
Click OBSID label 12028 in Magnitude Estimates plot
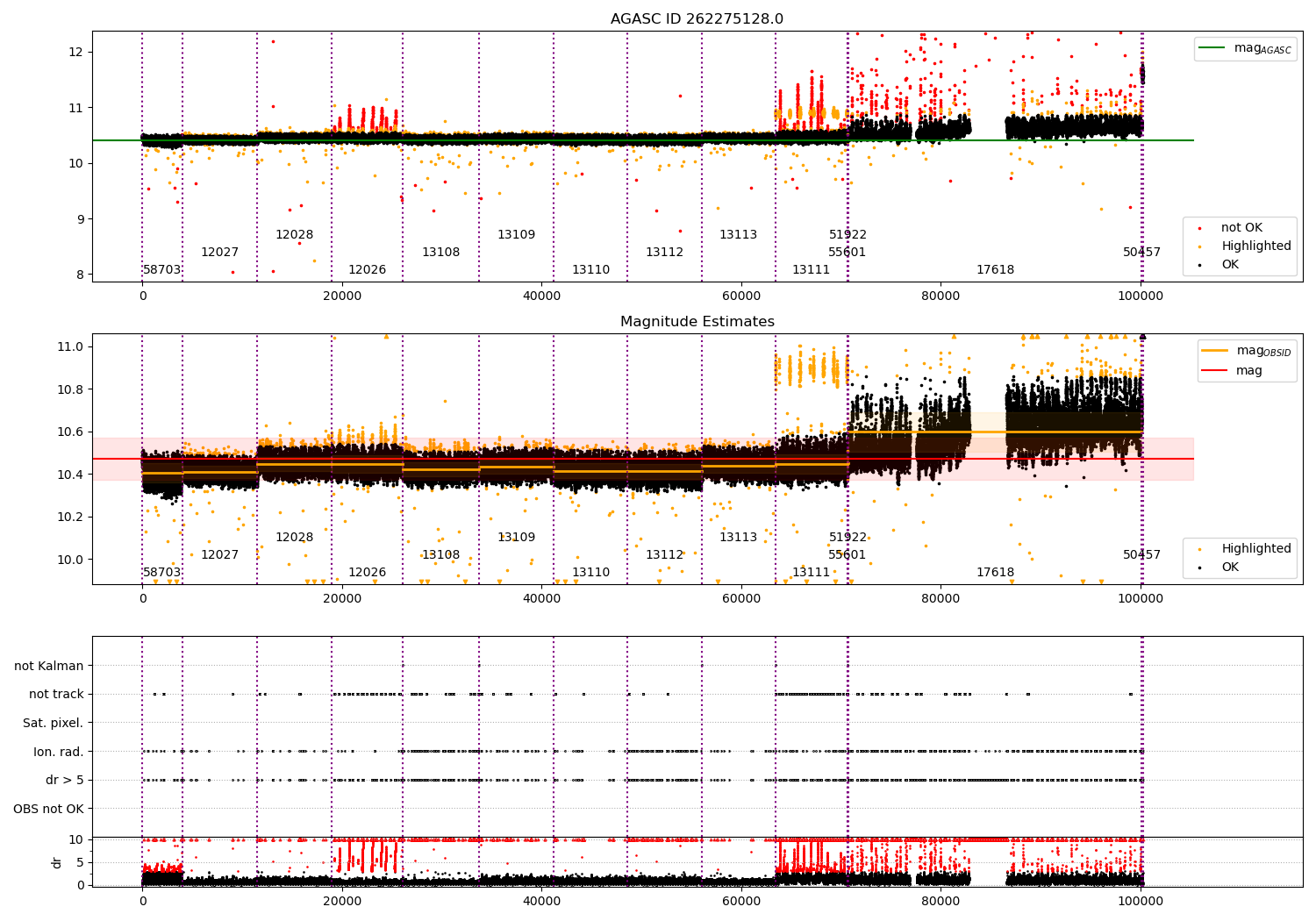tap(294, 537)
